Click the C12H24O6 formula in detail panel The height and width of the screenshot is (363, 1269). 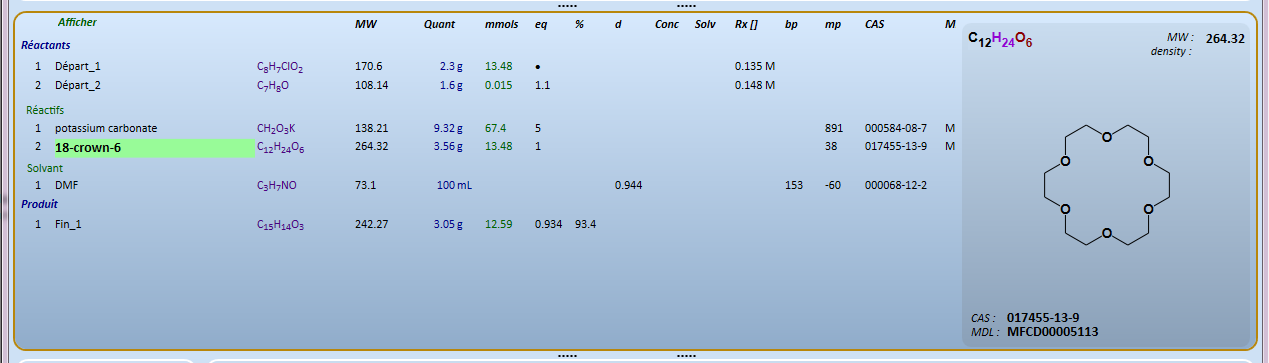pyautogui.click(x=1000, y=40)
